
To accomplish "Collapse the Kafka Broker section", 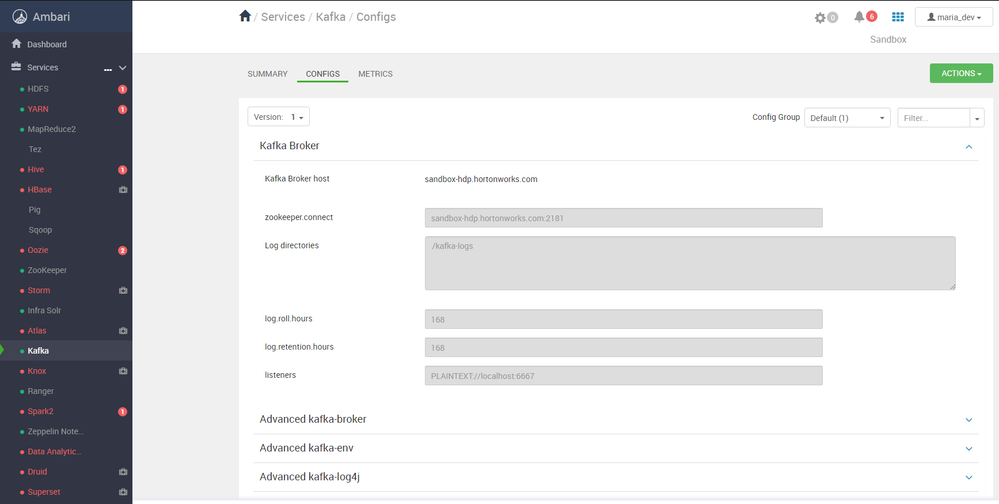I will click(968, 147).
